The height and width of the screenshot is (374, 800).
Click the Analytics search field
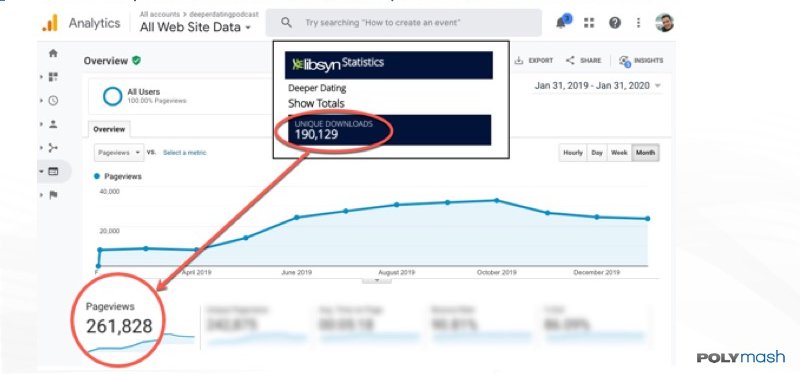404,22
